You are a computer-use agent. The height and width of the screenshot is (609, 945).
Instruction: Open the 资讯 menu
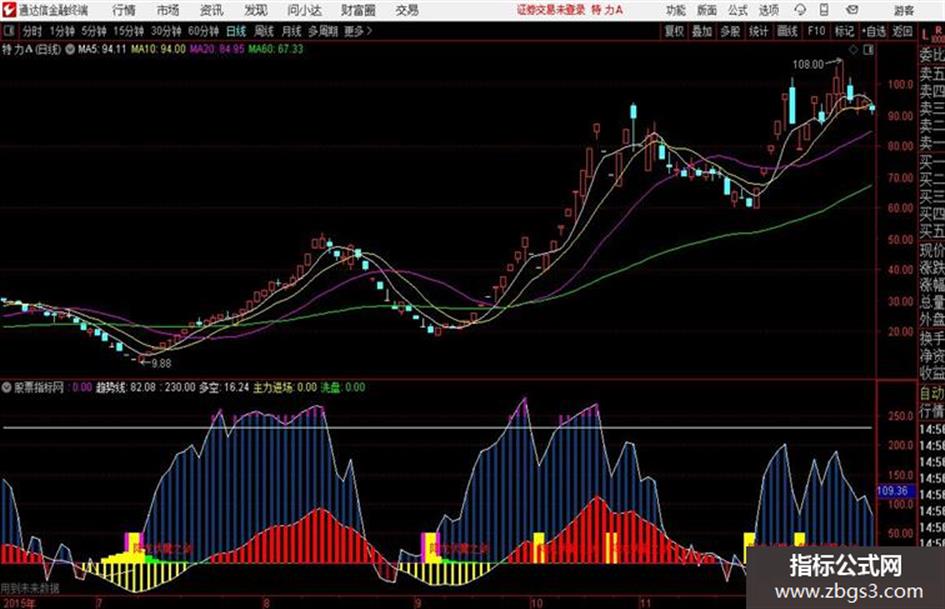coord(212,10)
